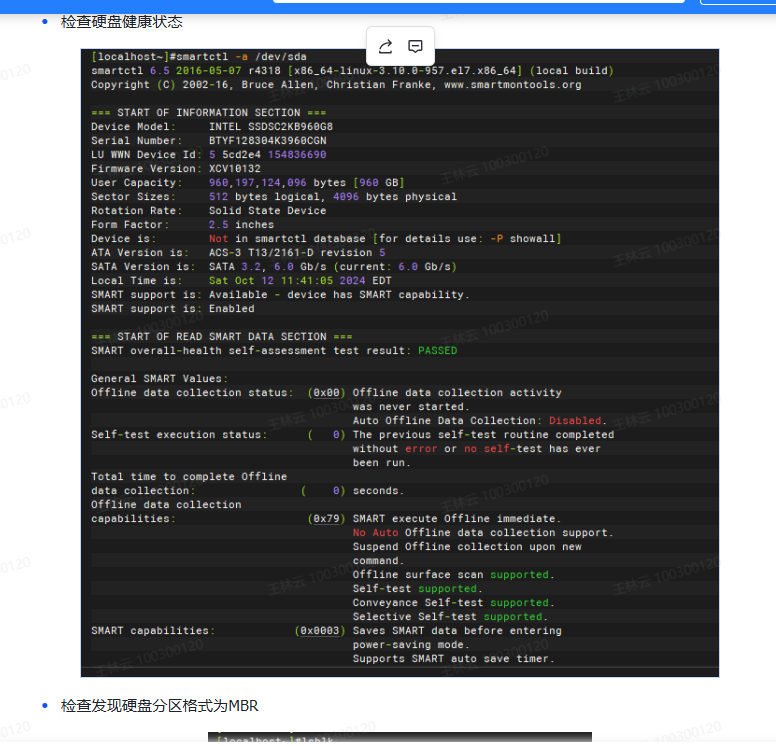Click "No Auto Offline data collection support." line

pyautogui.click(x=483, y=533)
